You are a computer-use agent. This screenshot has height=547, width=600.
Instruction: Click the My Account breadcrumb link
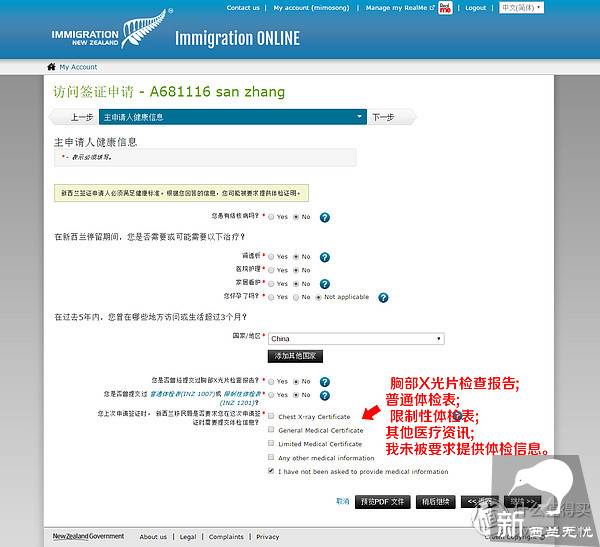[x=78, y=67]
